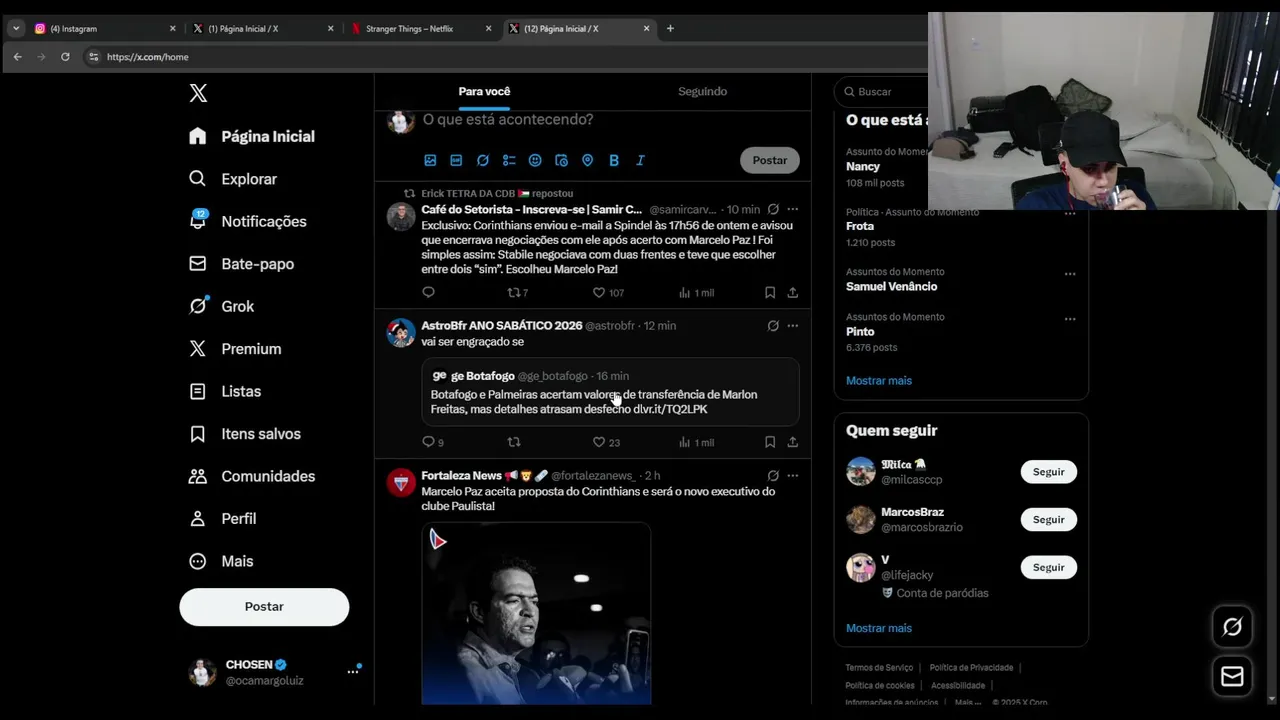Switch to Para você tab

click(x=484, y=91)
